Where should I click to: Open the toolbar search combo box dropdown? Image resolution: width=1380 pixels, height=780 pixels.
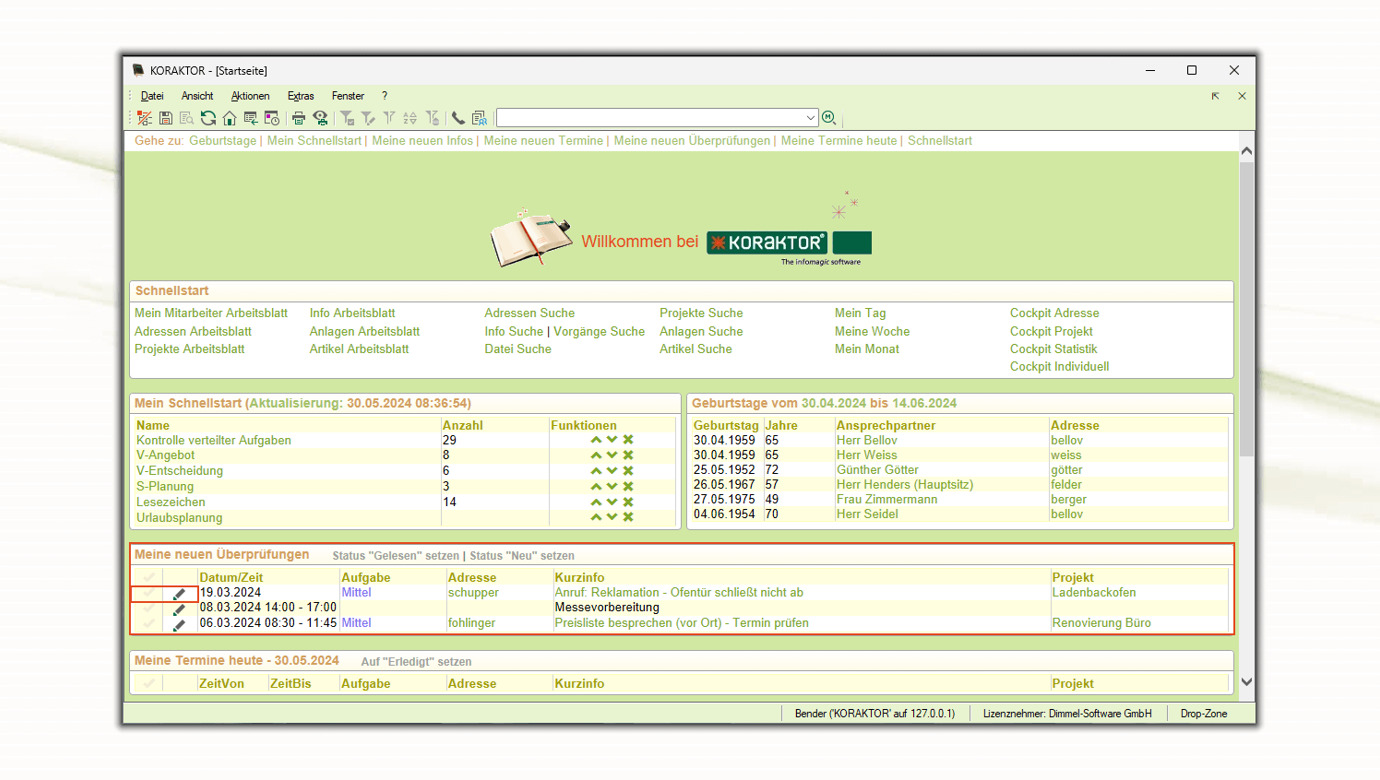(x=810, y=118)
